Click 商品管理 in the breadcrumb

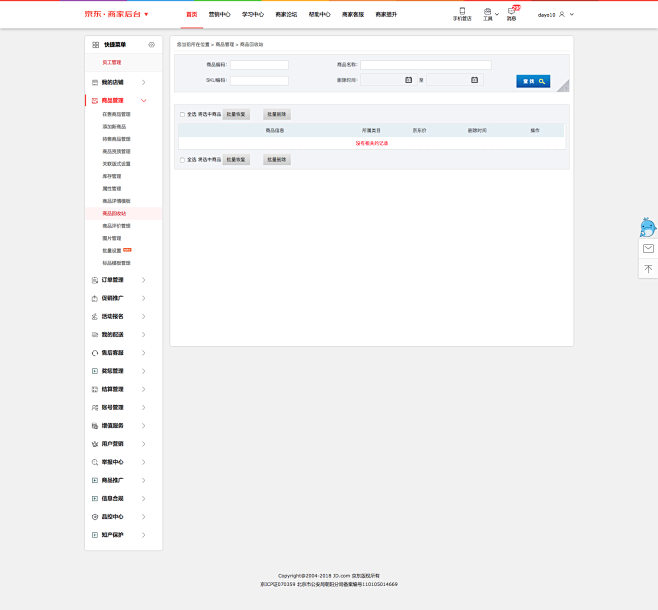(x=225, y=44)
